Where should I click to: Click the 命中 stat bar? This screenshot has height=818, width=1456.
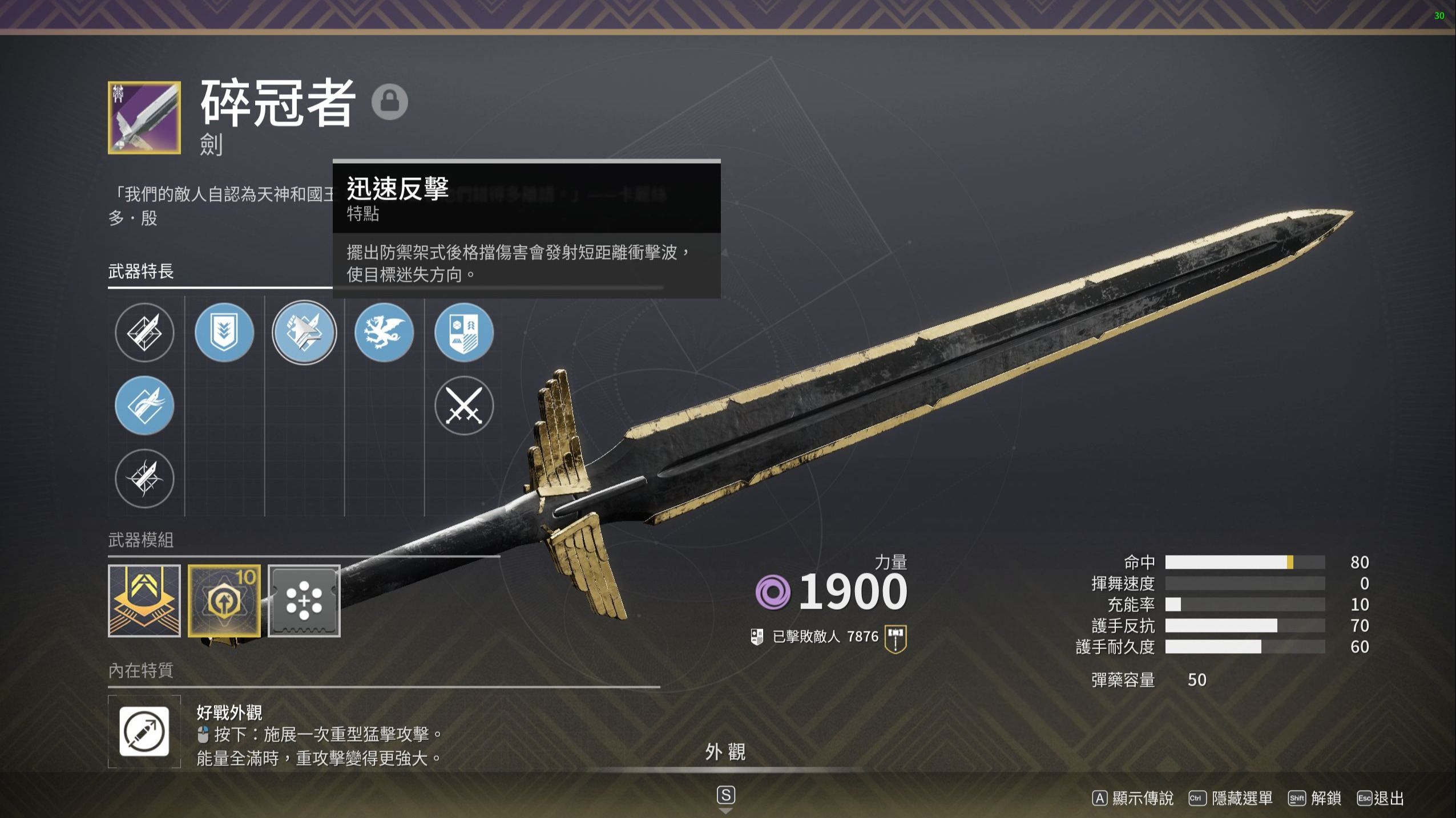click(1245, 562)
